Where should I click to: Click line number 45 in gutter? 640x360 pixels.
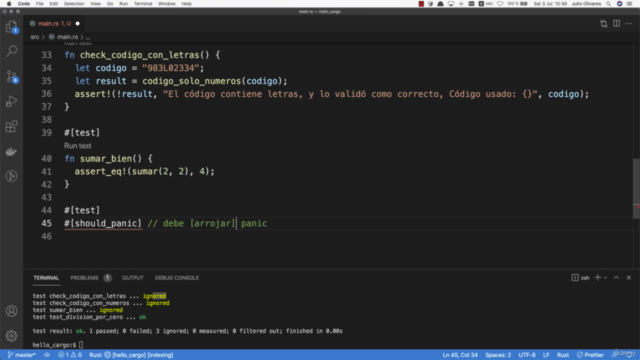click(x=46, y=223)
